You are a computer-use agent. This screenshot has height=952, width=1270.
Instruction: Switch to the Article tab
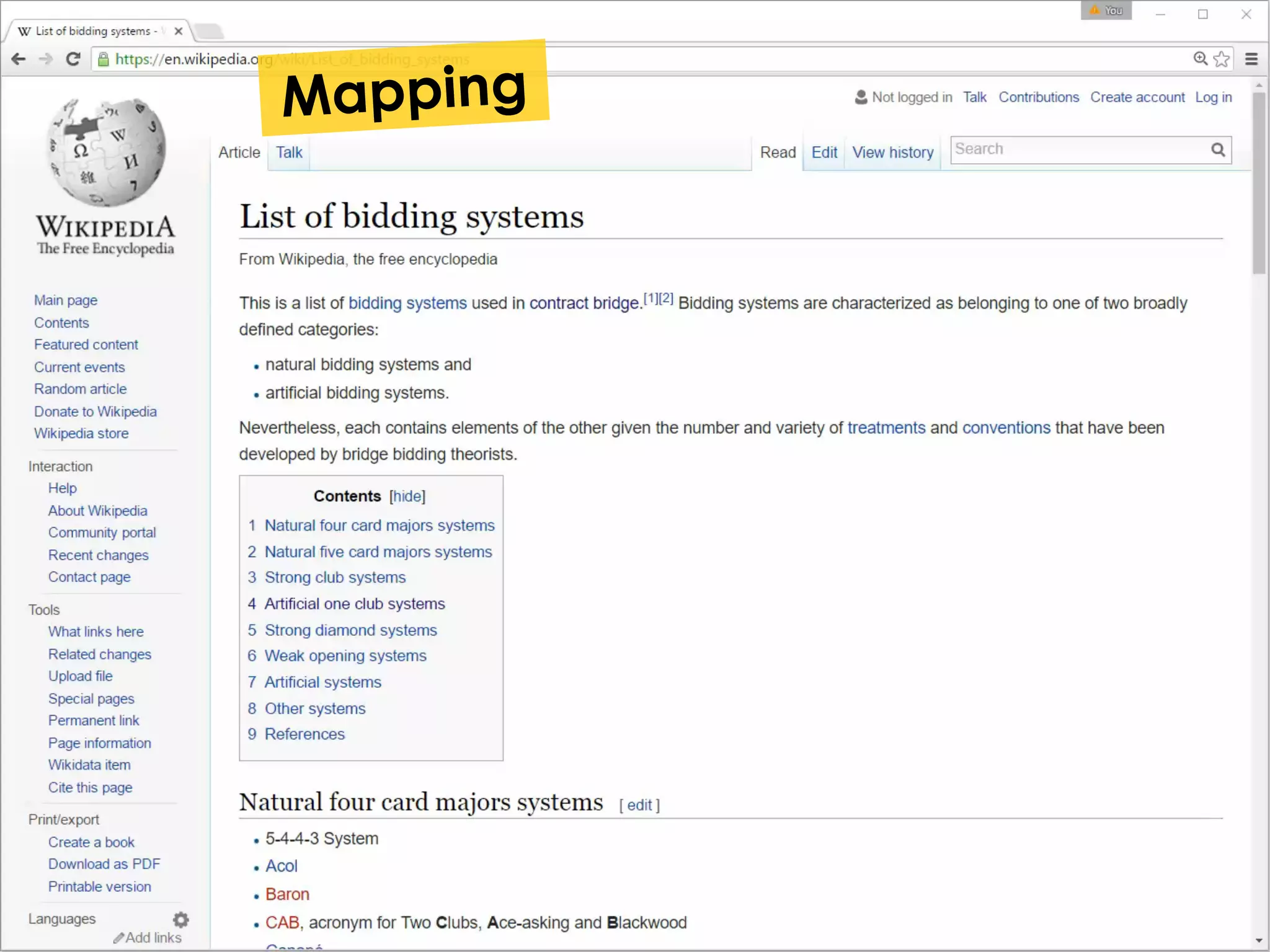[239, 152]
